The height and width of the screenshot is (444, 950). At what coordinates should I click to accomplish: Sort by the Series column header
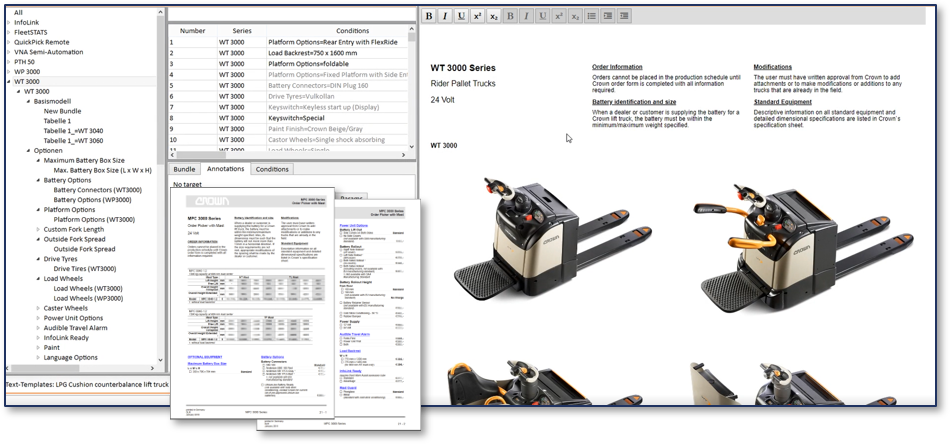tap(242, 31)
